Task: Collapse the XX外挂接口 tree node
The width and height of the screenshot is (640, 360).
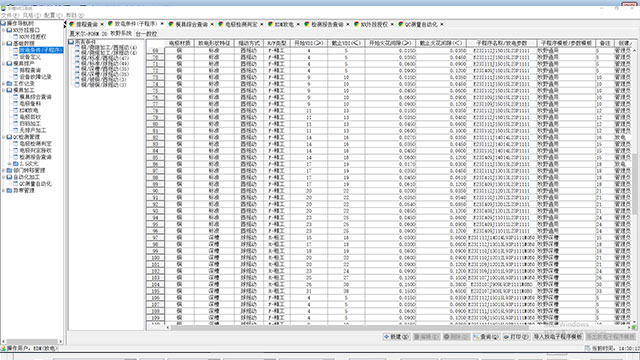Action: click(4, 30)
